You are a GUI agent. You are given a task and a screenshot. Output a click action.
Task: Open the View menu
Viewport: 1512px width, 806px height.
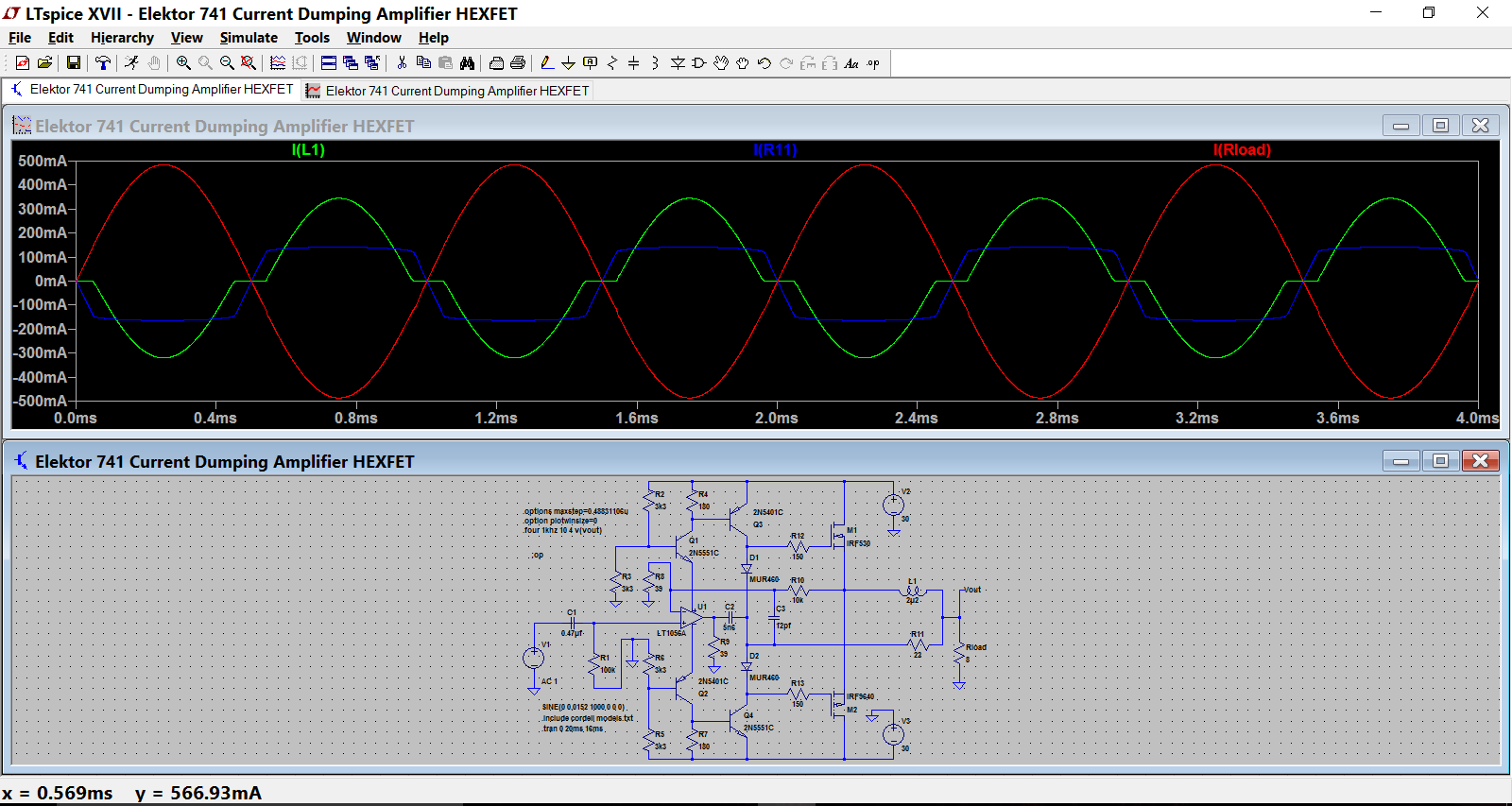point(186,38)
